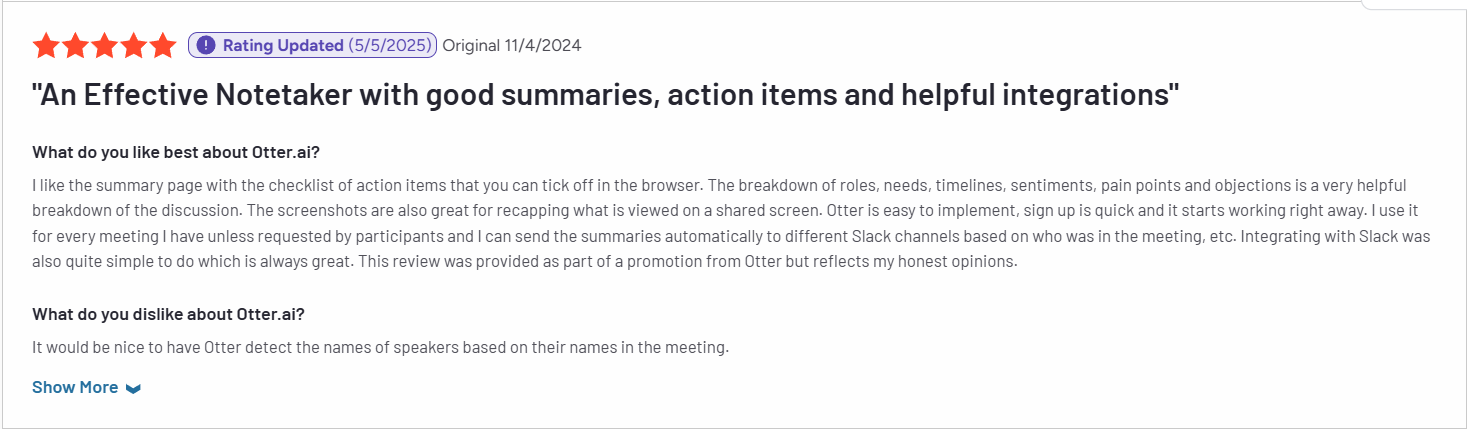1467x429 pixels.
Task: Click the fifth rating star
Action: coord(162,45)
